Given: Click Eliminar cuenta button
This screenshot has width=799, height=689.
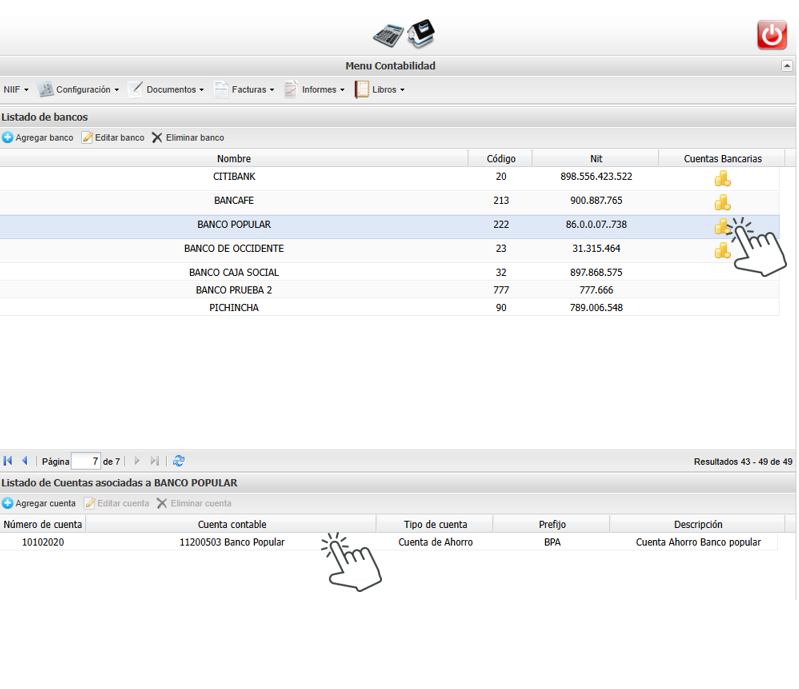Looking at the screenshot, I should pyautogui.click(x=194, y=504).
